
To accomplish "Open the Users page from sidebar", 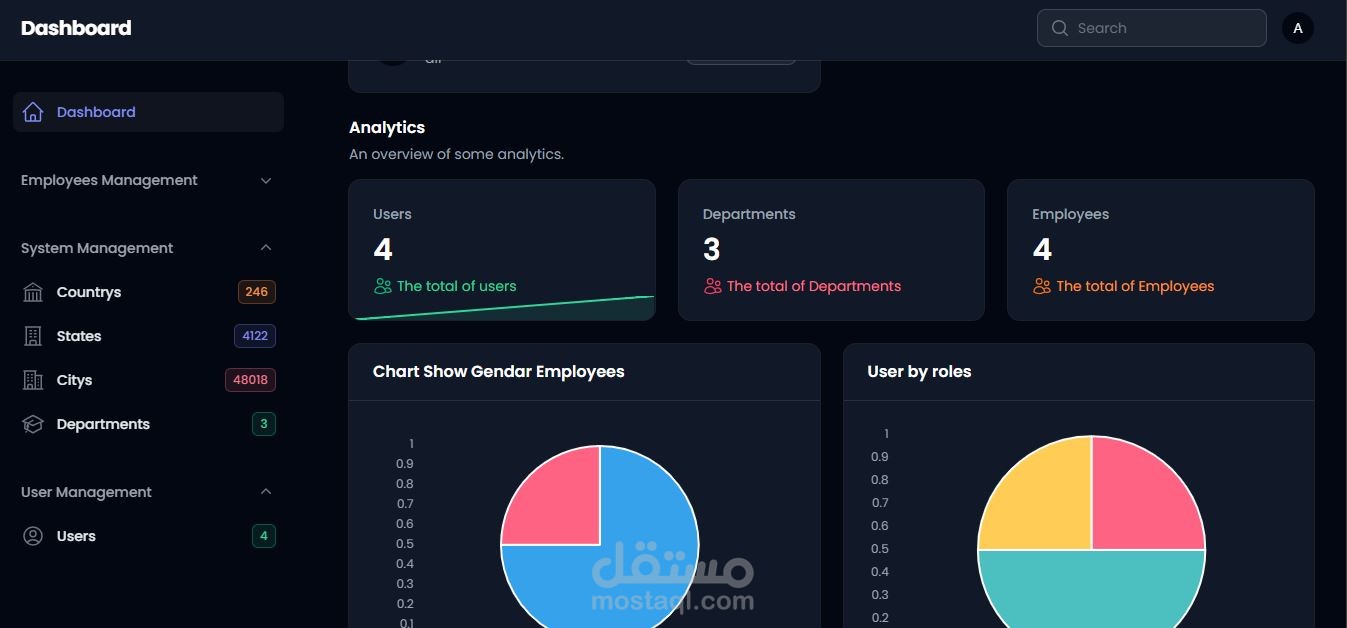I will (148, 536).
